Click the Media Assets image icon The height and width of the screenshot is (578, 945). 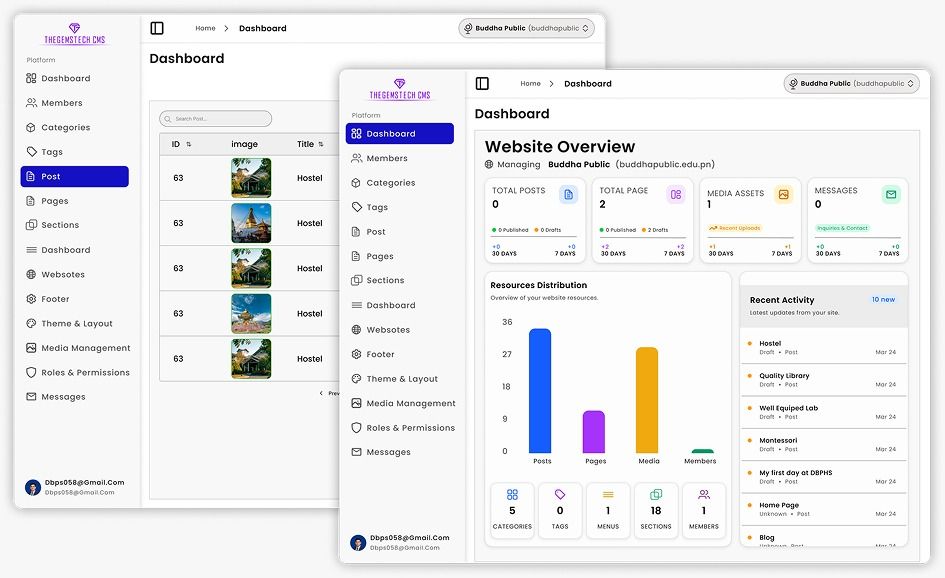click(x=784, y=195)
